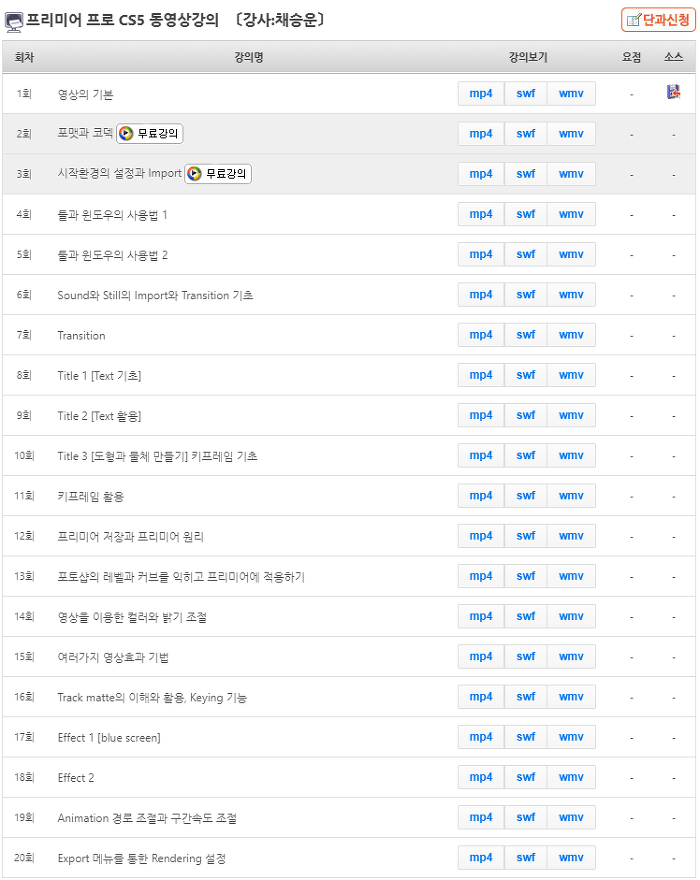
Task: Play the 무료강의 free lecture for lesson 2
Action: click(x=149, y=134)
